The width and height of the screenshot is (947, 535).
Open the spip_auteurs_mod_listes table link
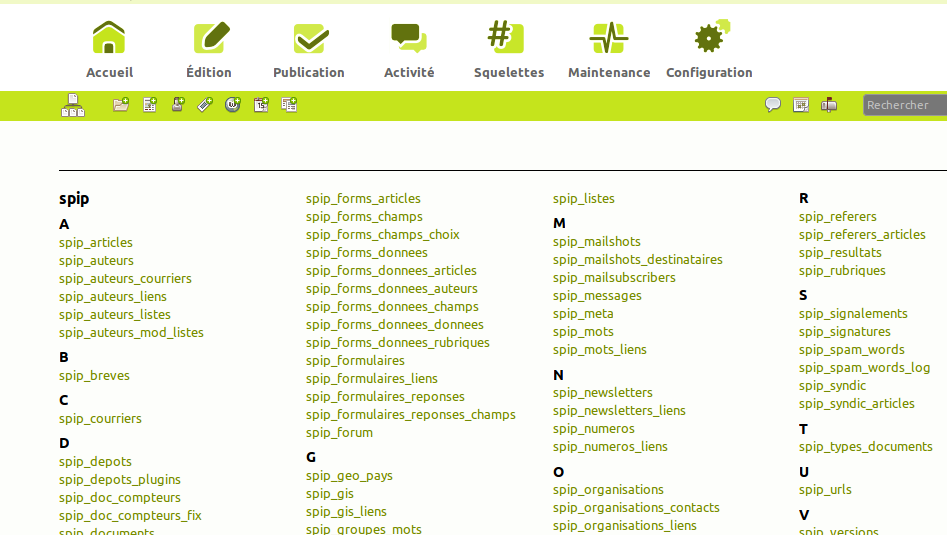point(131,333)
